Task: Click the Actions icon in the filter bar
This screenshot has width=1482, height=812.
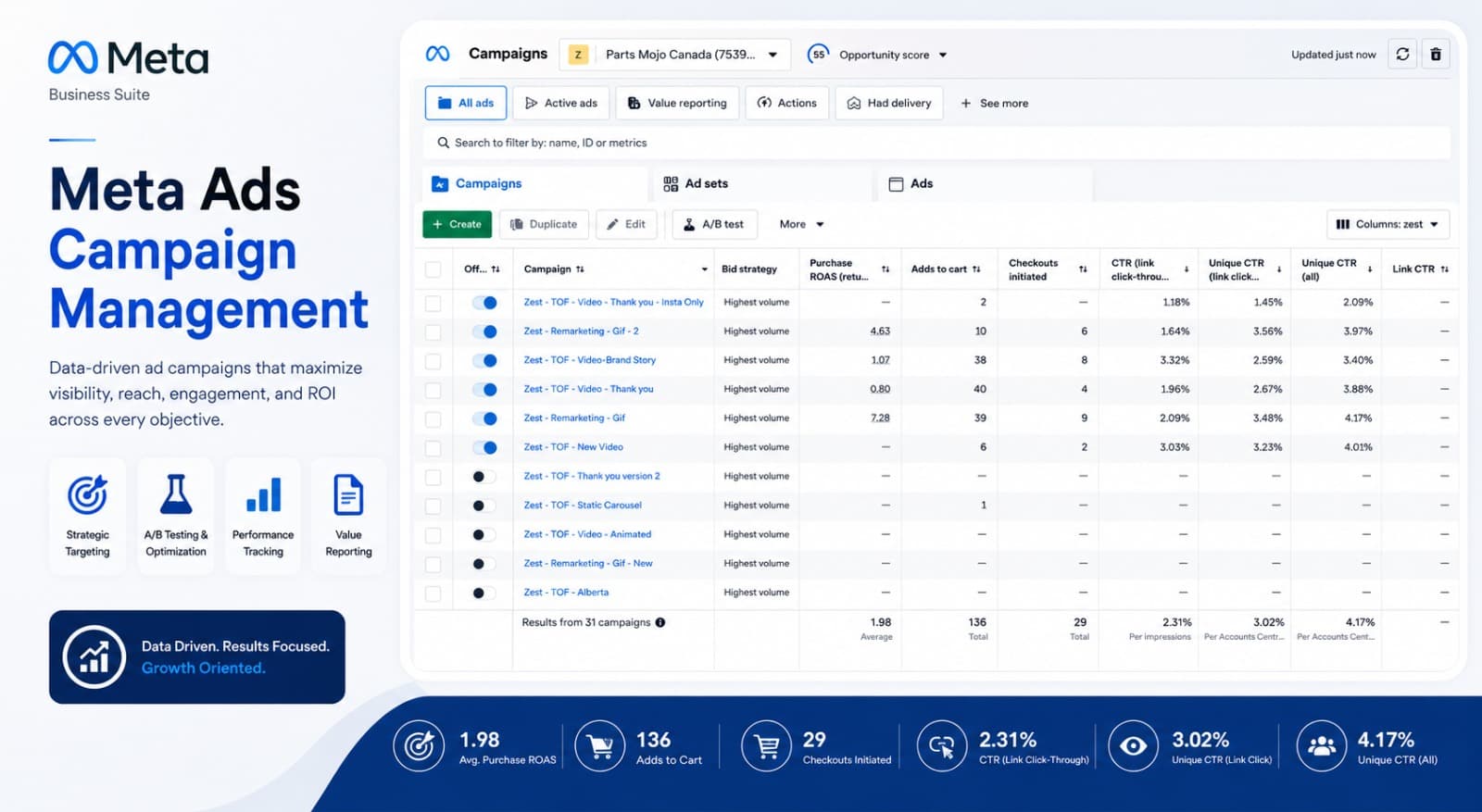Action: [764, 103]
